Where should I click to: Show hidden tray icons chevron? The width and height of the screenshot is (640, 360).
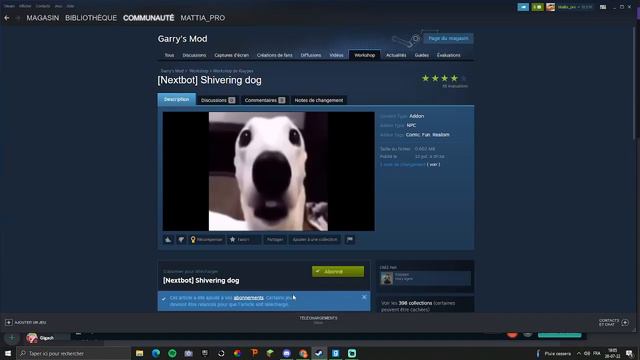point(579,353)
